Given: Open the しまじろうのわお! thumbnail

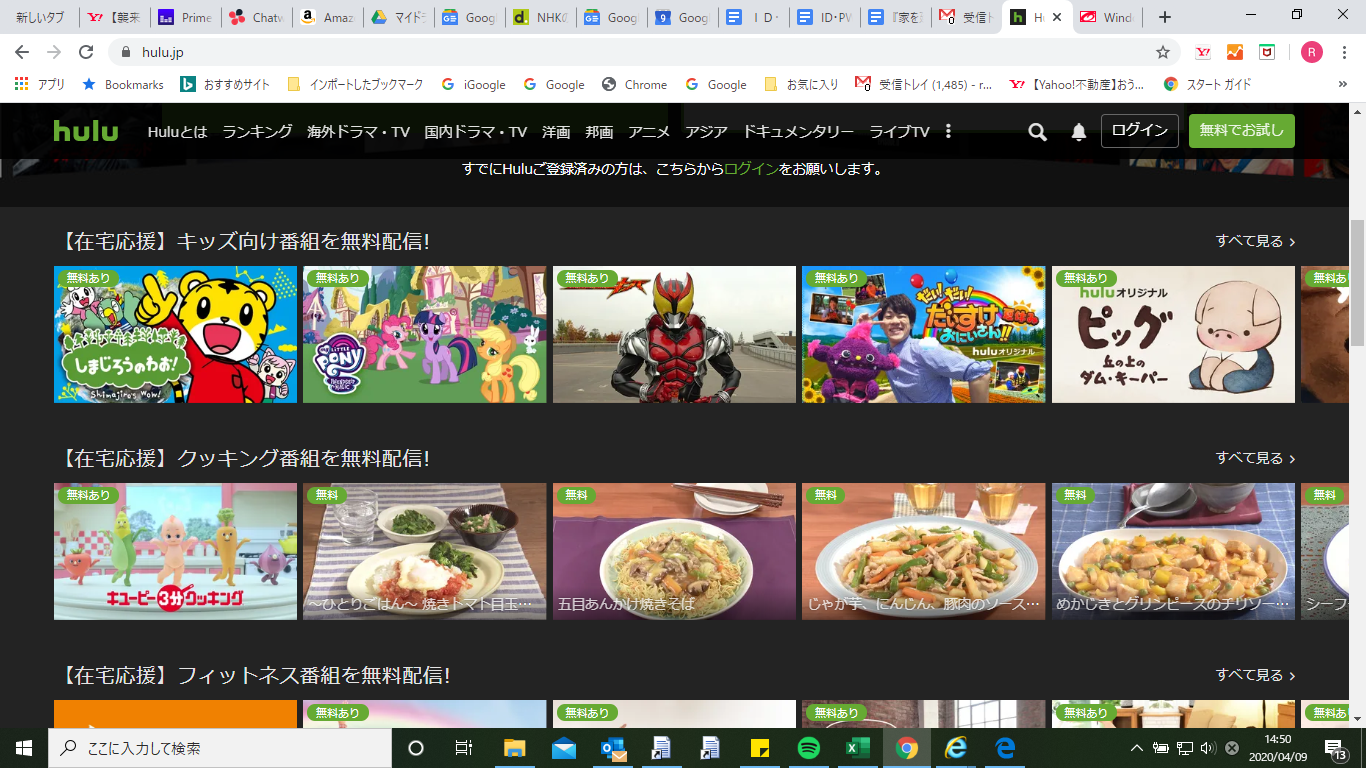Looking at the screenshot, I should click(175, 334).
